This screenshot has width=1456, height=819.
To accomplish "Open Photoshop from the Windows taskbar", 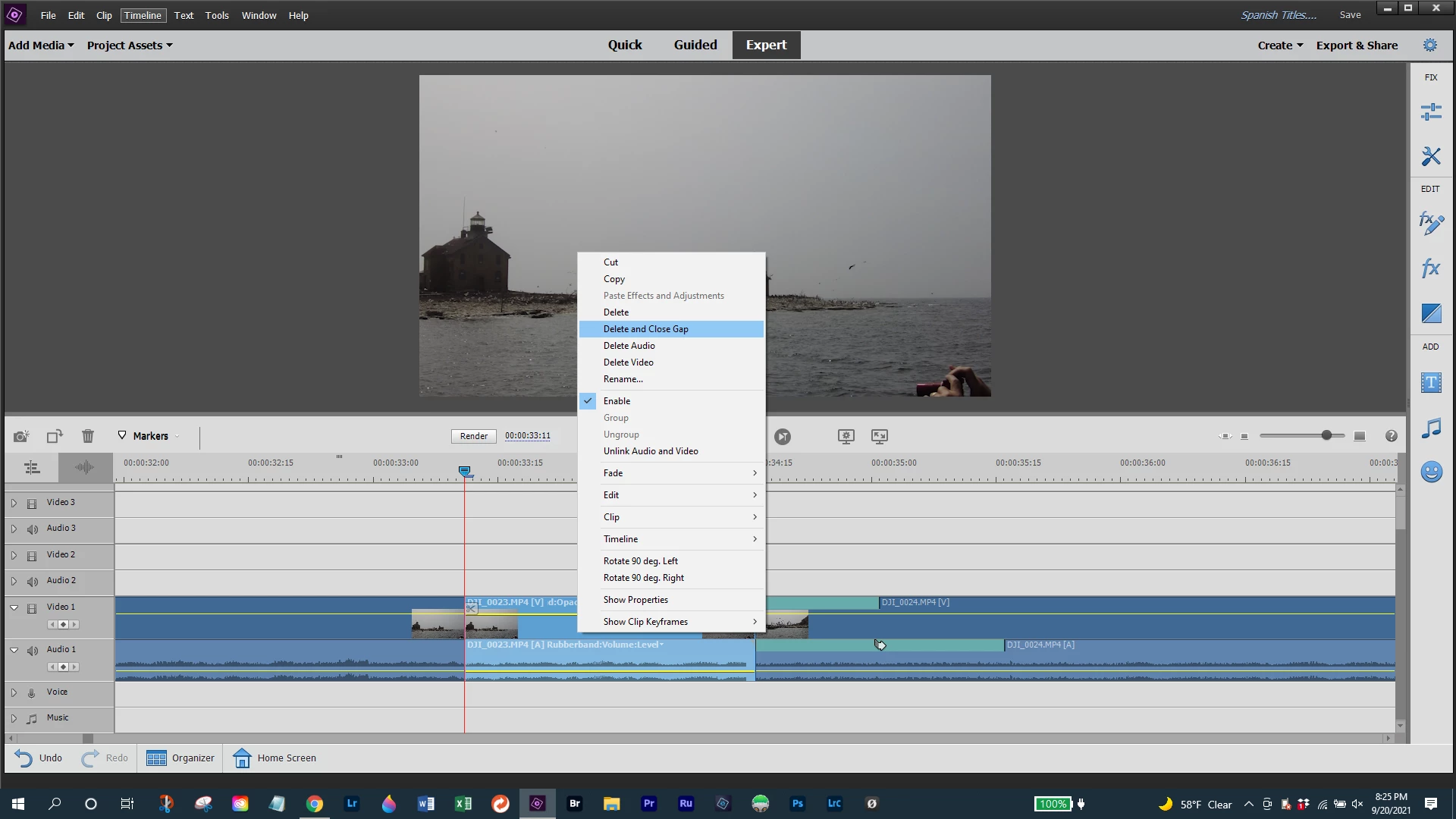I will (797, 804).
